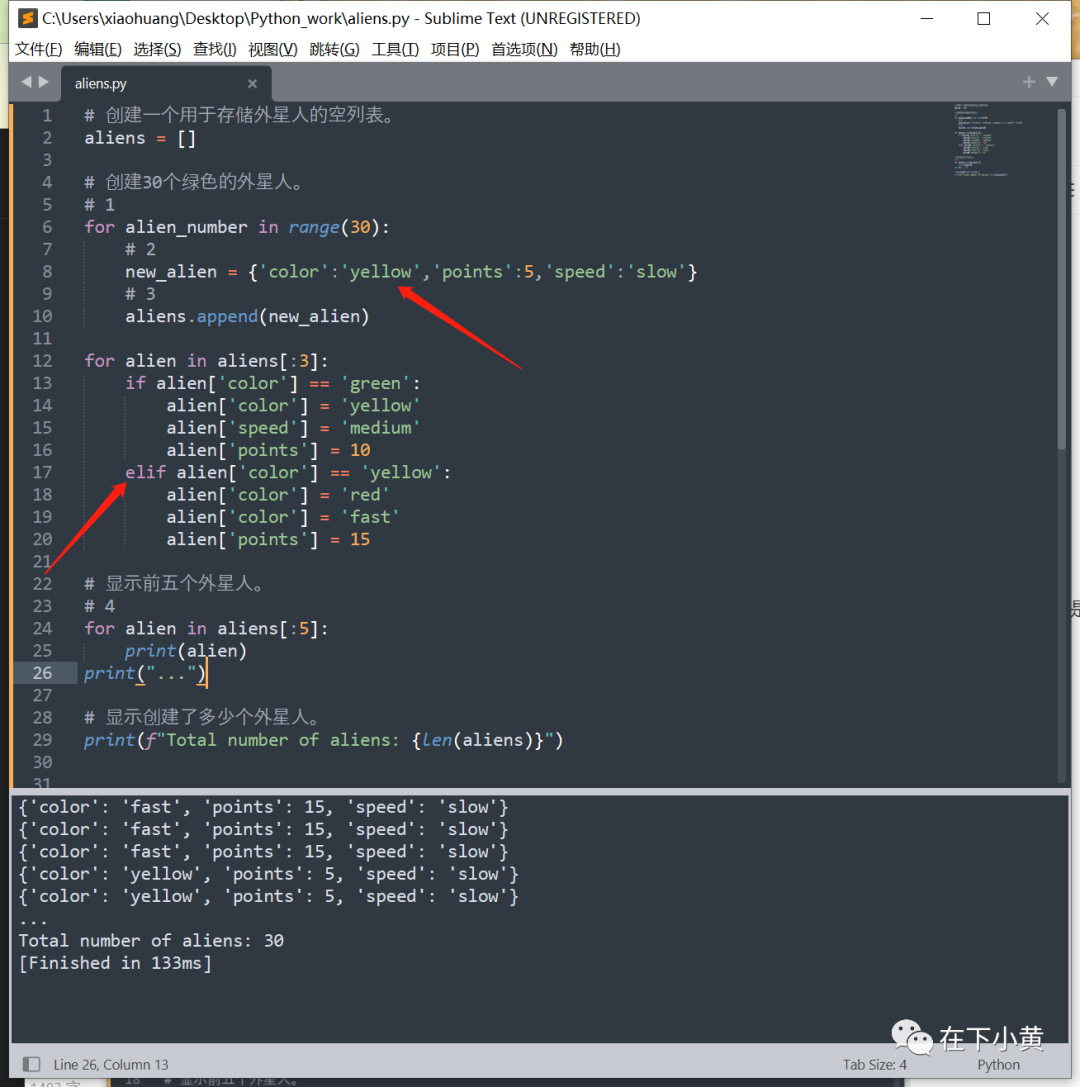
Task: Open the 视图(V) menu
Action: (x=272, y=49)
